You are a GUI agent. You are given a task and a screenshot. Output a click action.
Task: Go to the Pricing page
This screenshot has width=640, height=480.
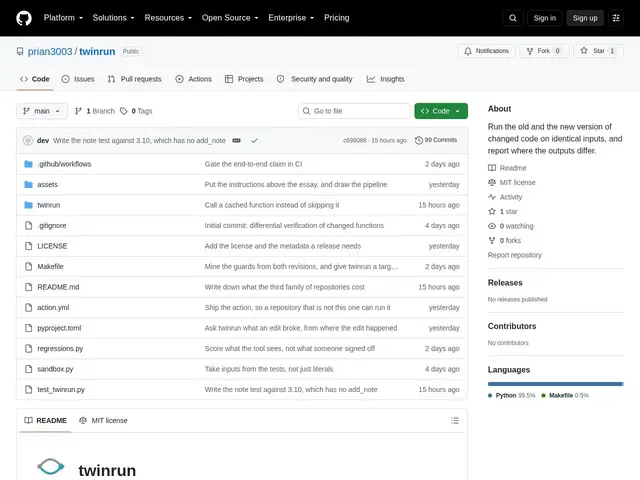(336, 18)
